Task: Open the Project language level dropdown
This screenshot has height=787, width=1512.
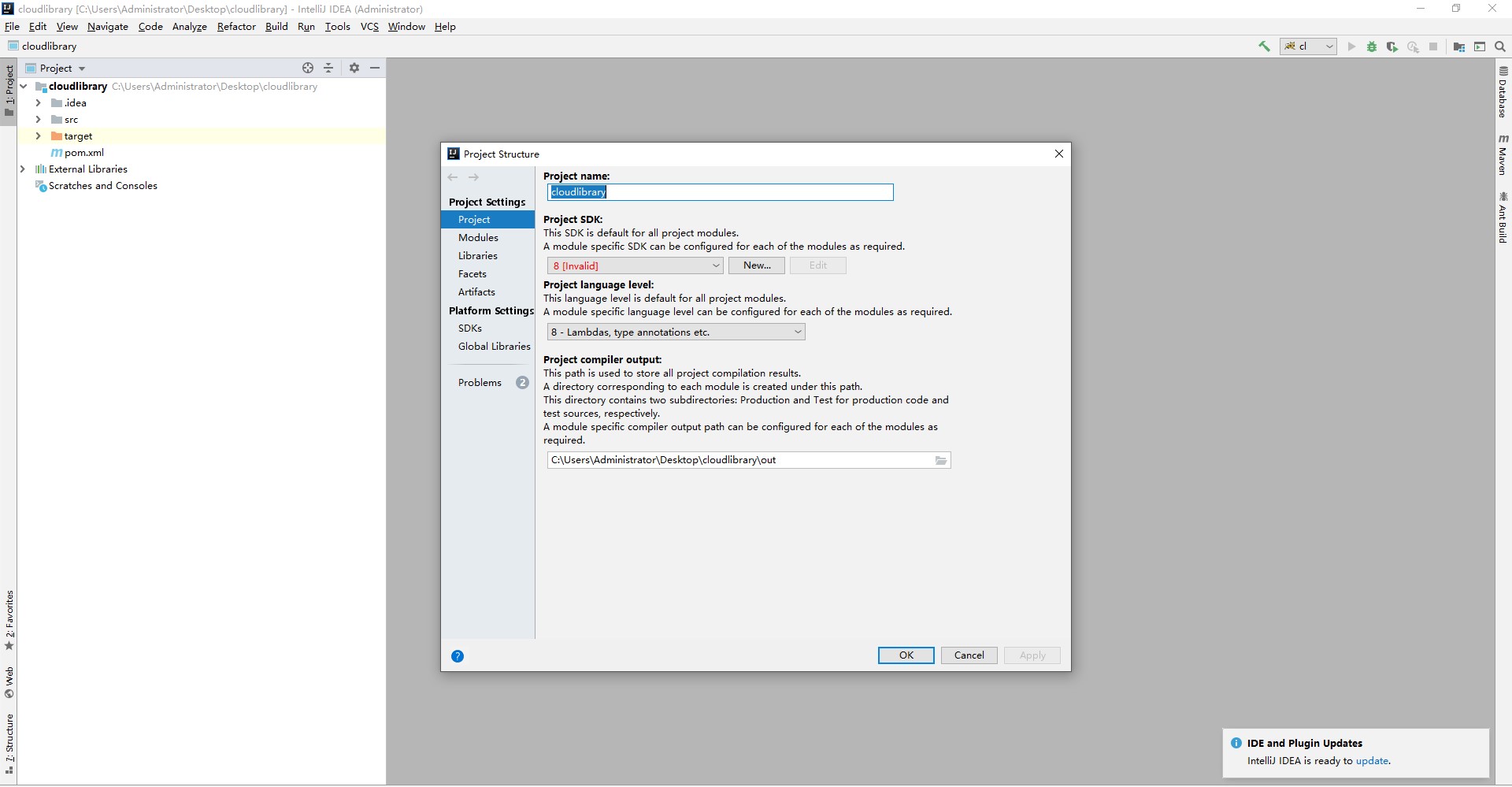Action: pos(676,332)
